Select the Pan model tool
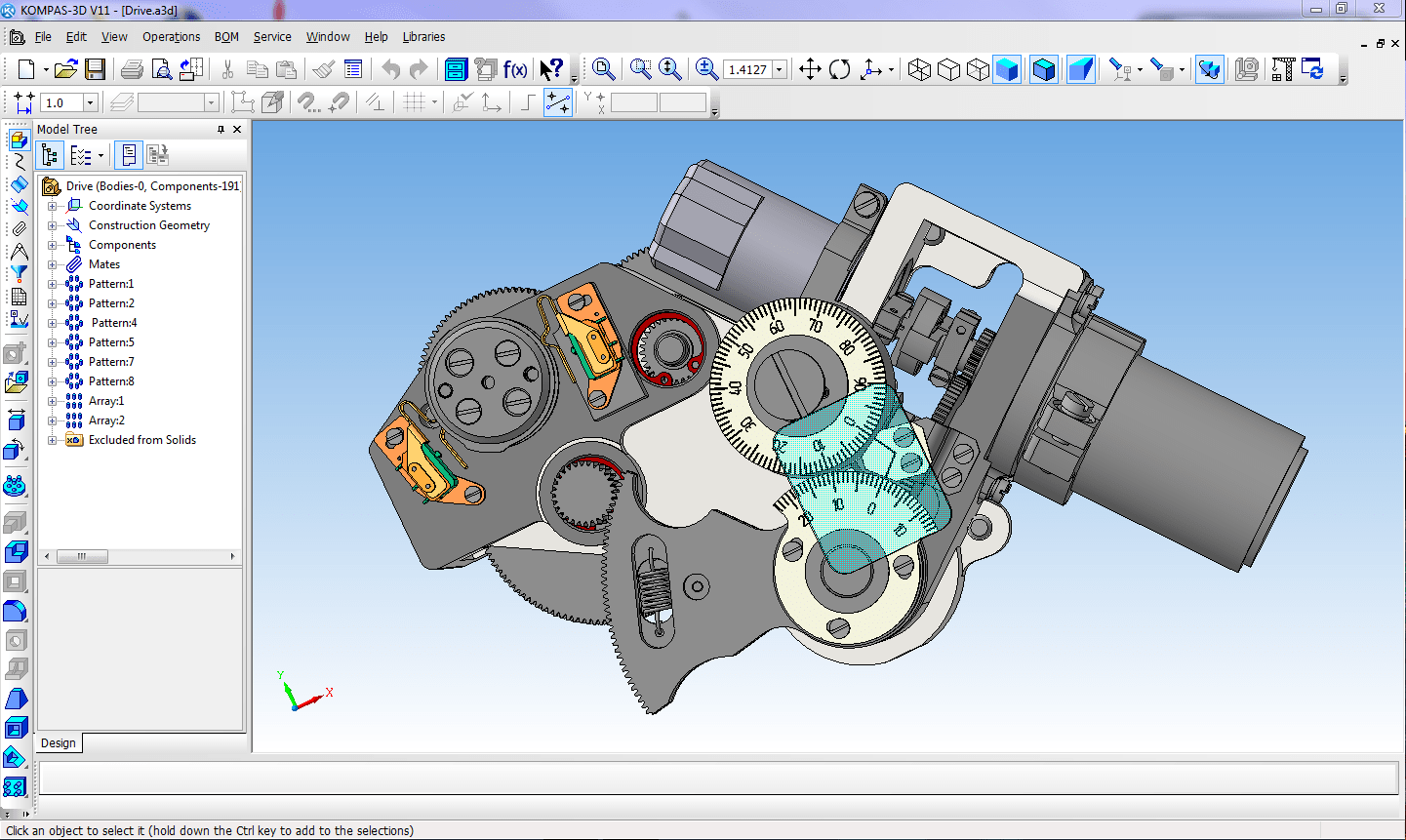Screen dimensions: 1406x840 point(809,69)
